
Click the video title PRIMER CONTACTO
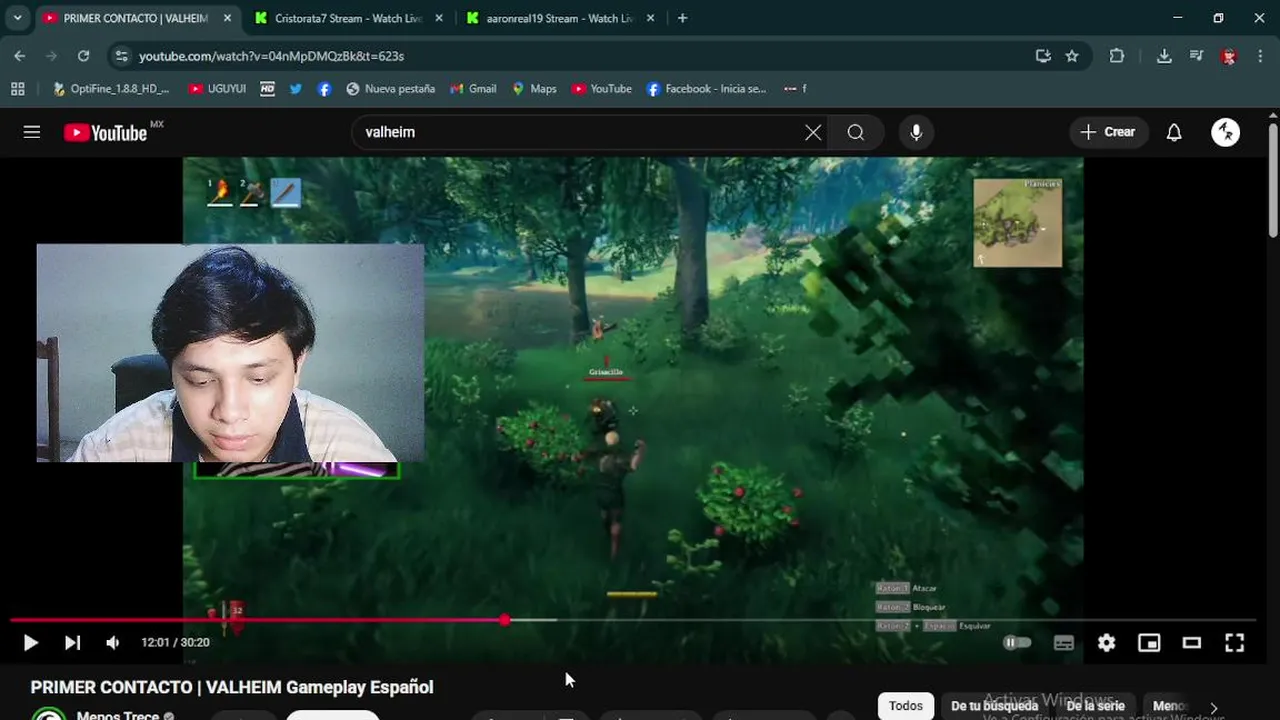click(x=232, y=687)
